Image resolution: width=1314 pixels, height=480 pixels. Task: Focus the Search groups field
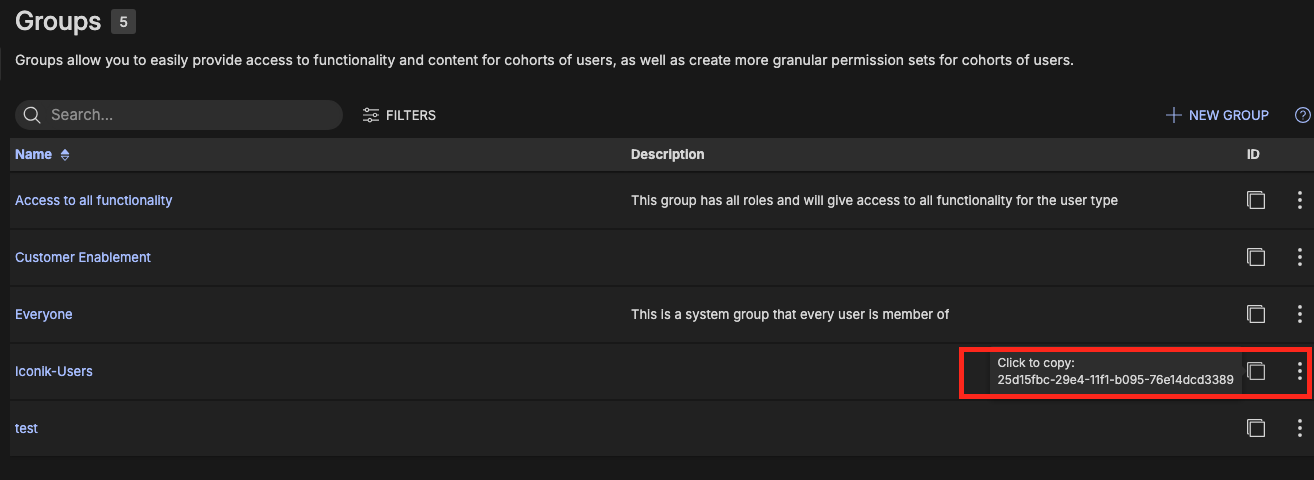(190, 115)
